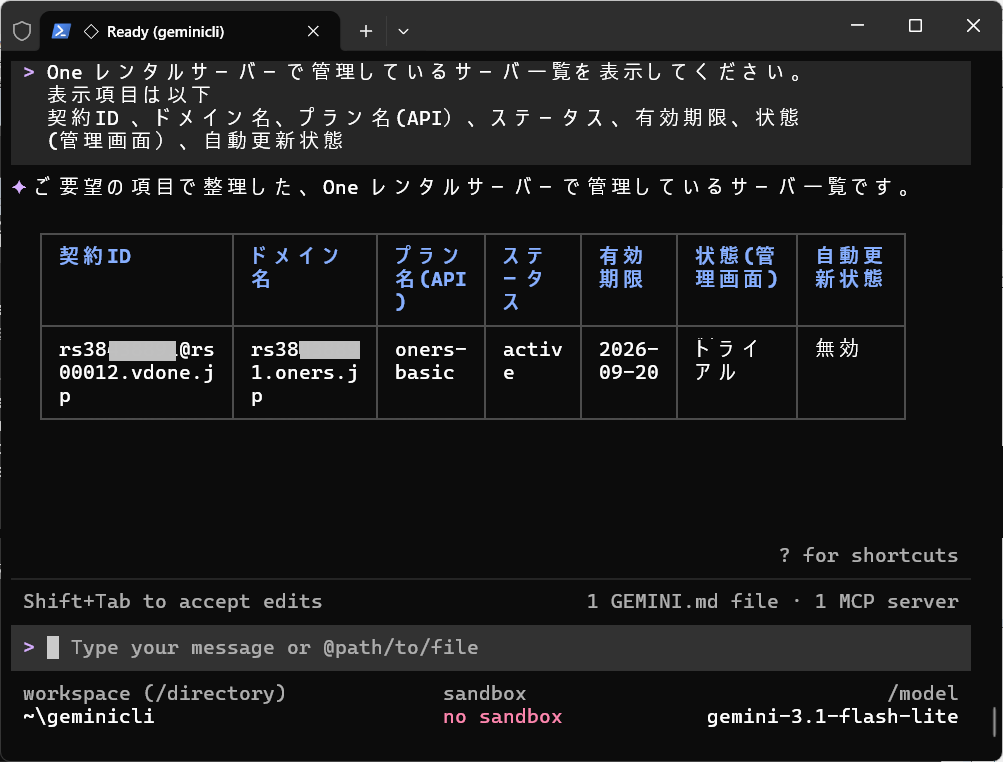Click the ~\geminicli workspace path

(89, 717)
